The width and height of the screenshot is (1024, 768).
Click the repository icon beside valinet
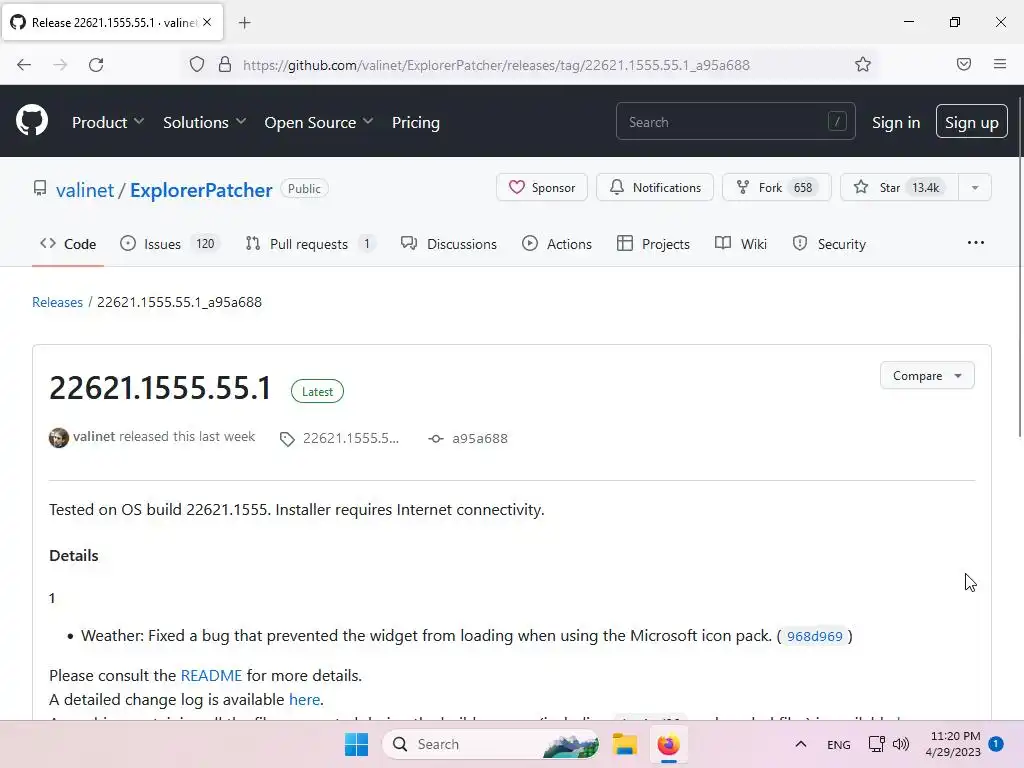click(40, 189)
